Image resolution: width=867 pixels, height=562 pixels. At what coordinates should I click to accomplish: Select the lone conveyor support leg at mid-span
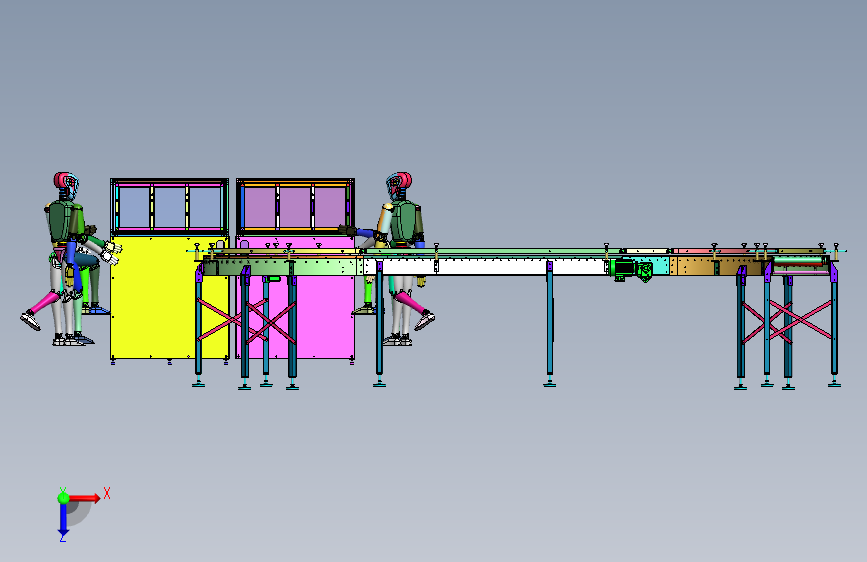coord(550,324)
